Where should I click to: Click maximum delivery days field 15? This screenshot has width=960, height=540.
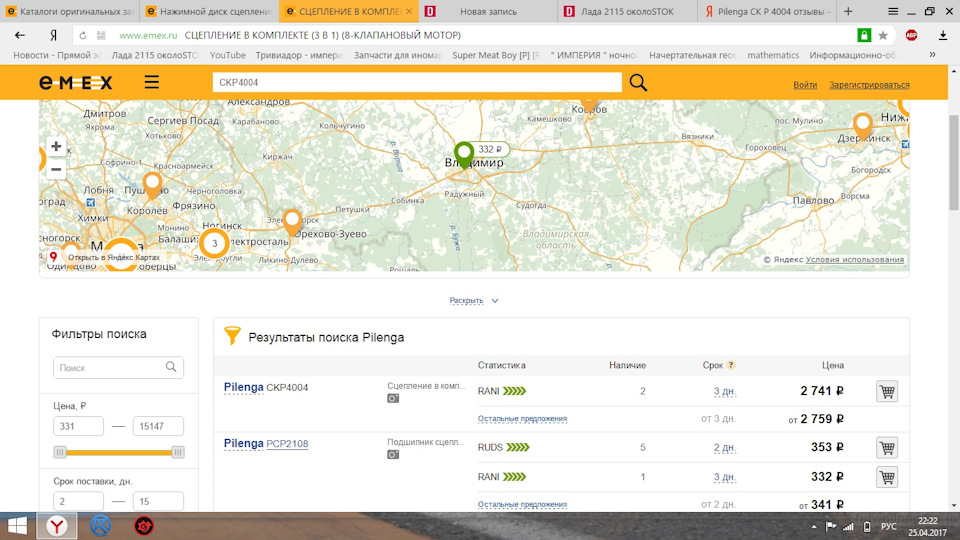click(158, 501)
